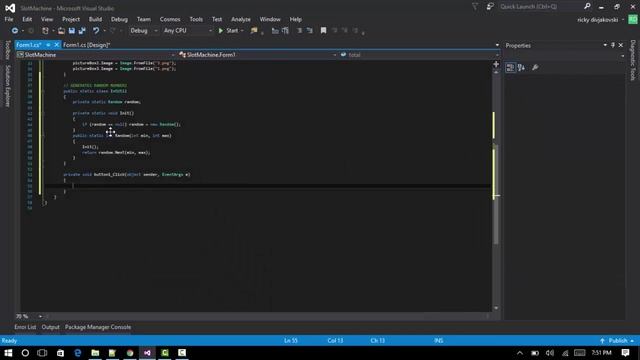Expand the Start button dropdown arrow
Viewport: 640px width, 360px height.
point(242,31)
